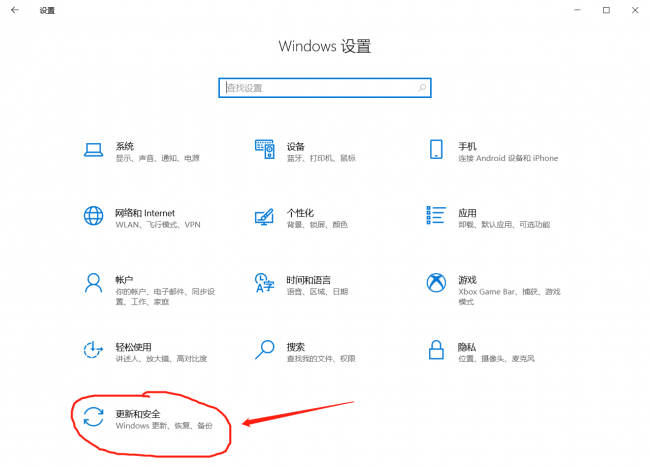Select the 手机 settings title
The width and height of the screenshot is (650, 467).
(467, 146)
